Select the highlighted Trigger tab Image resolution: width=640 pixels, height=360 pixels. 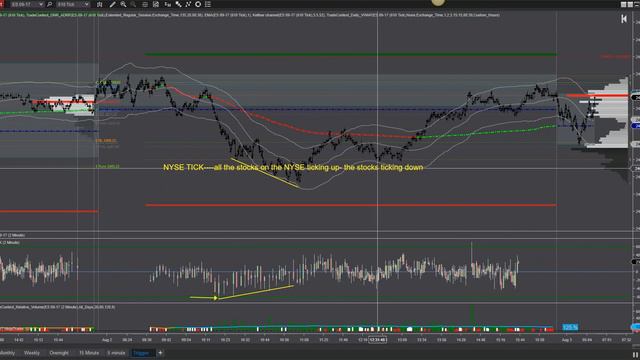(141, 353)
